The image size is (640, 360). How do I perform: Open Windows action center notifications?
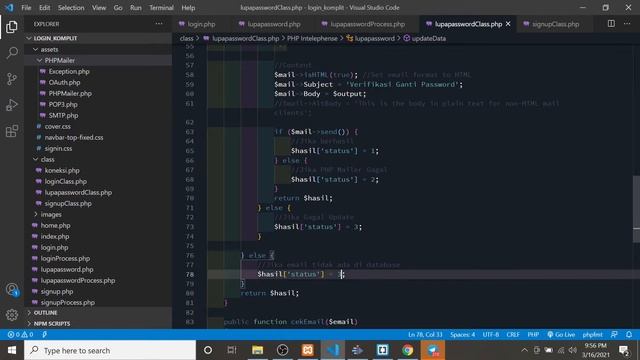click(x=624, y=350)
